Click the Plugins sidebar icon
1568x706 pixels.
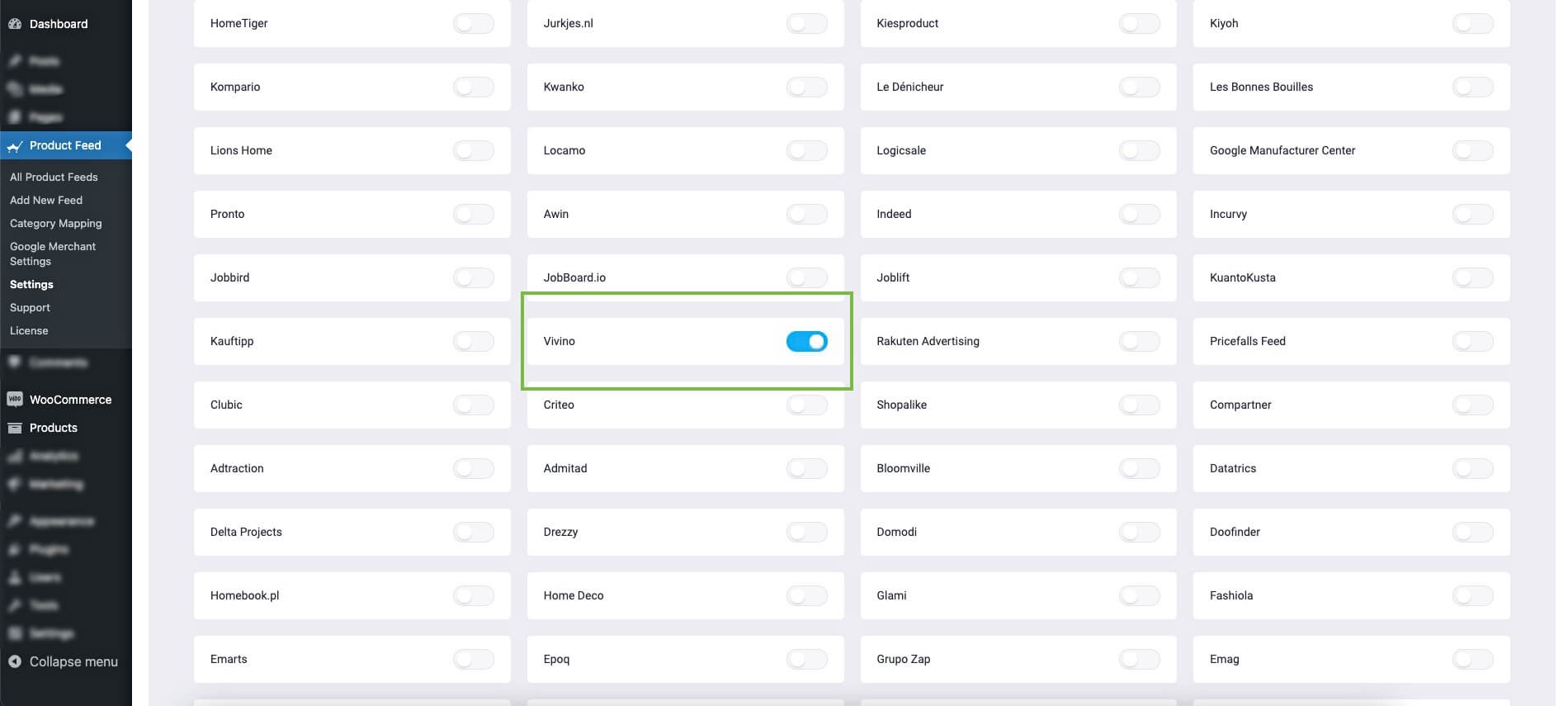[14, 549]
